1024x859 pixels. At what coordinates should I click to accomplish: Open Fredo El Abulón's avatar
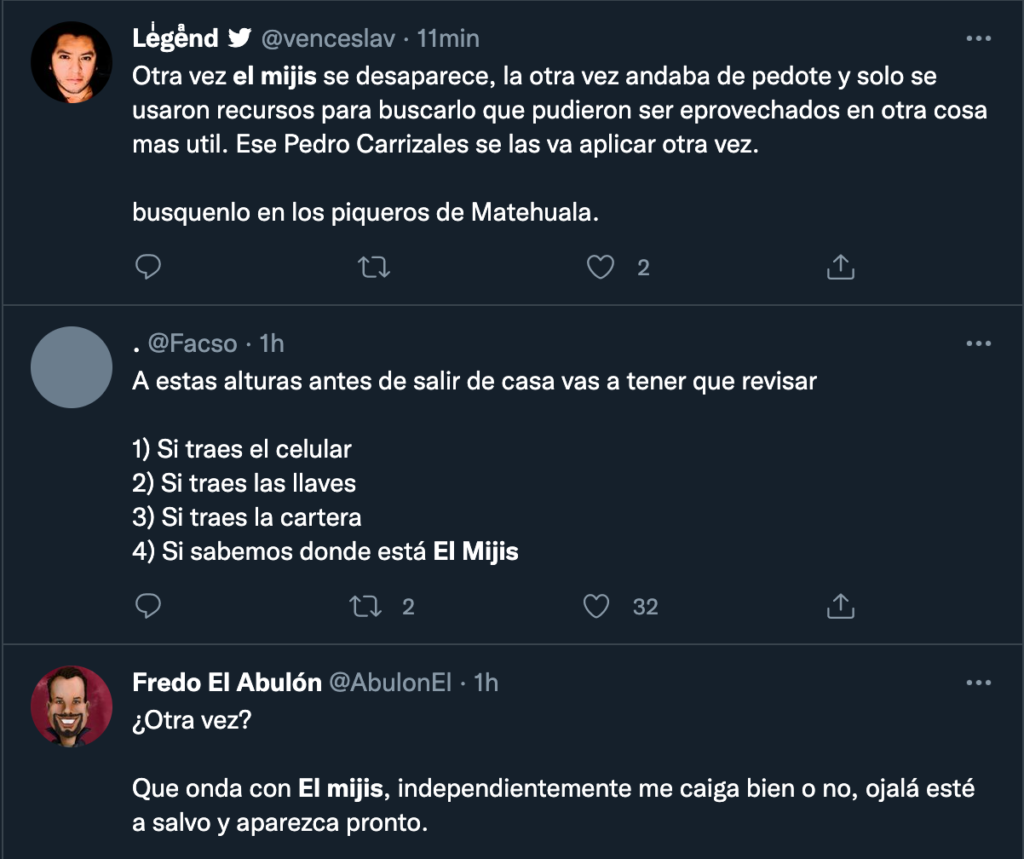tap(71, 706)
